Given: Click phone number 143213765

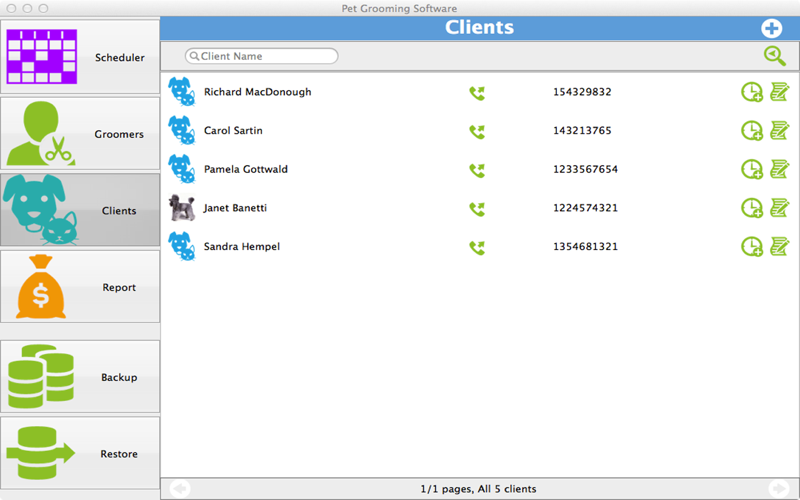Looking at the screenshot, I should 582,131.
